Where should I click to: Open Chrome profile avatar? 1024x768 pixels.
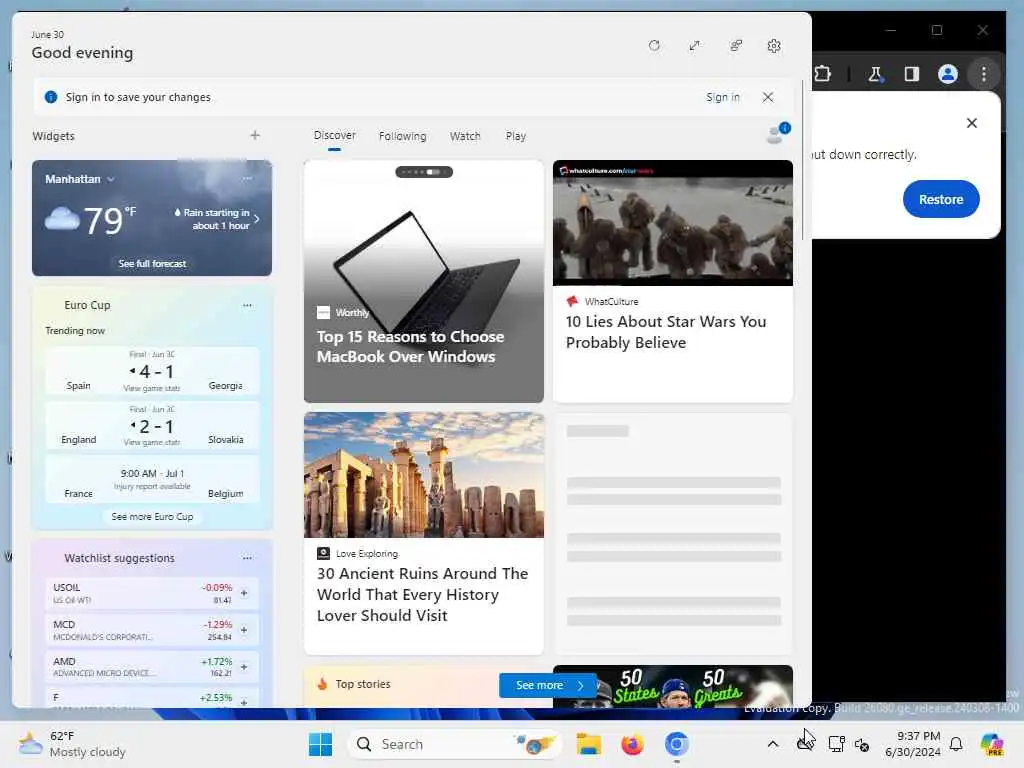(948, 74)
